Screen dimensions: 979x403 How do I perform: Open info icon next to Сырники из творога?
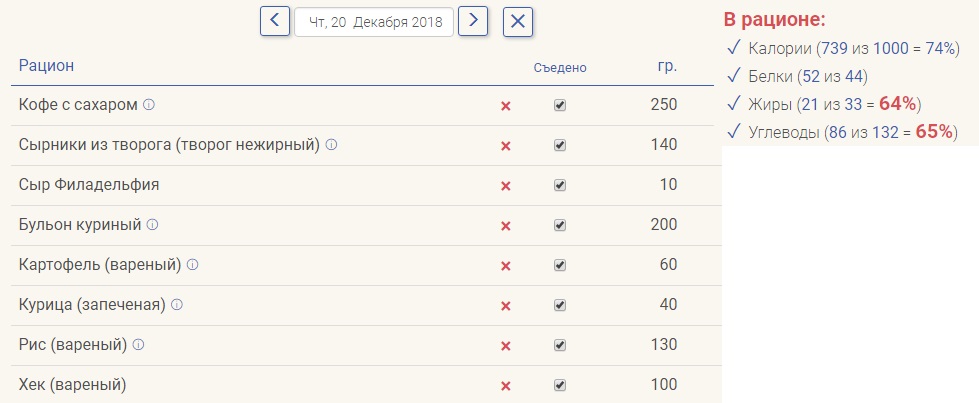pos(332,144)
